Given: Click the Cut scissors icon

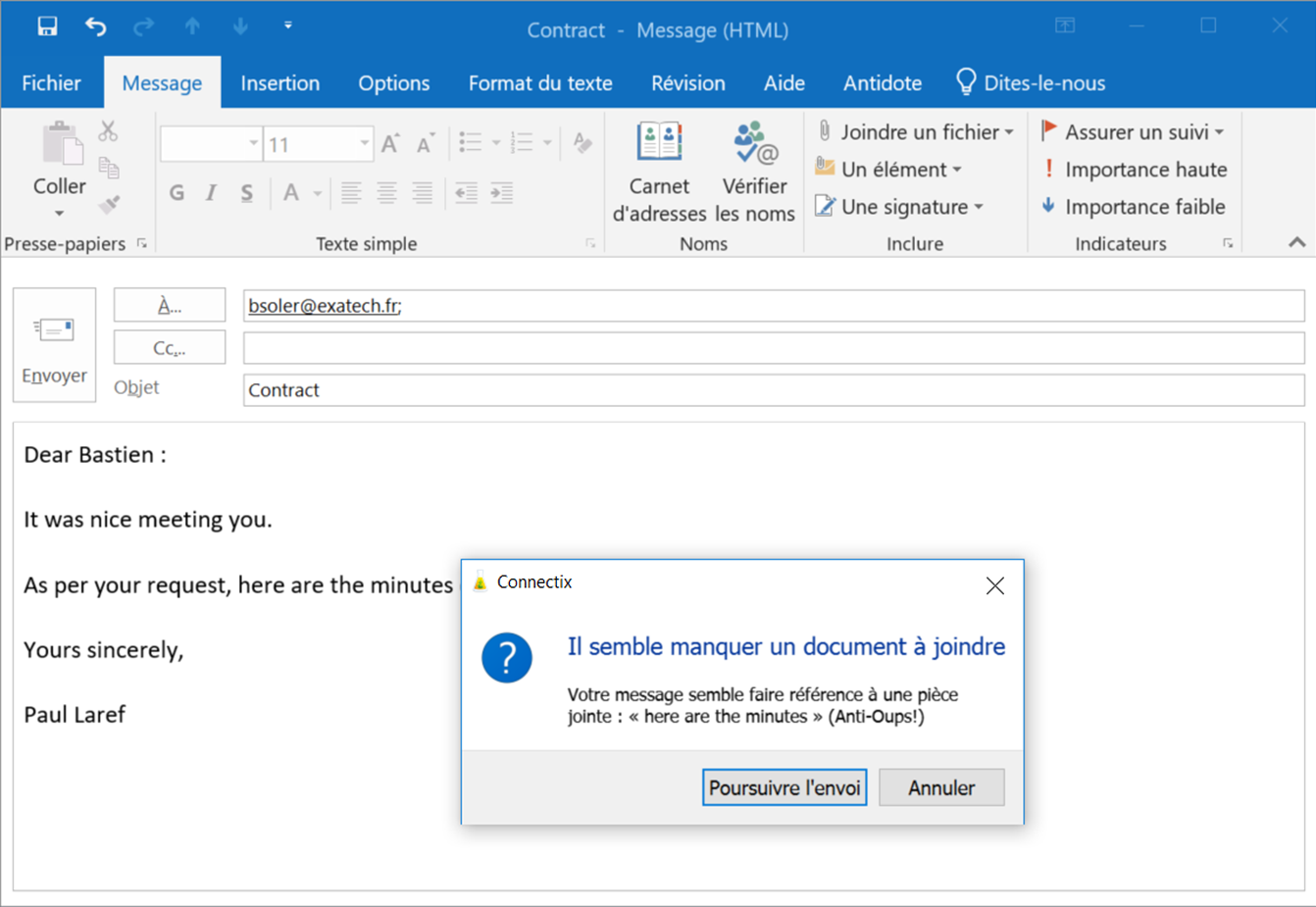Looking at the screenshot, I should tap(108, 130).
